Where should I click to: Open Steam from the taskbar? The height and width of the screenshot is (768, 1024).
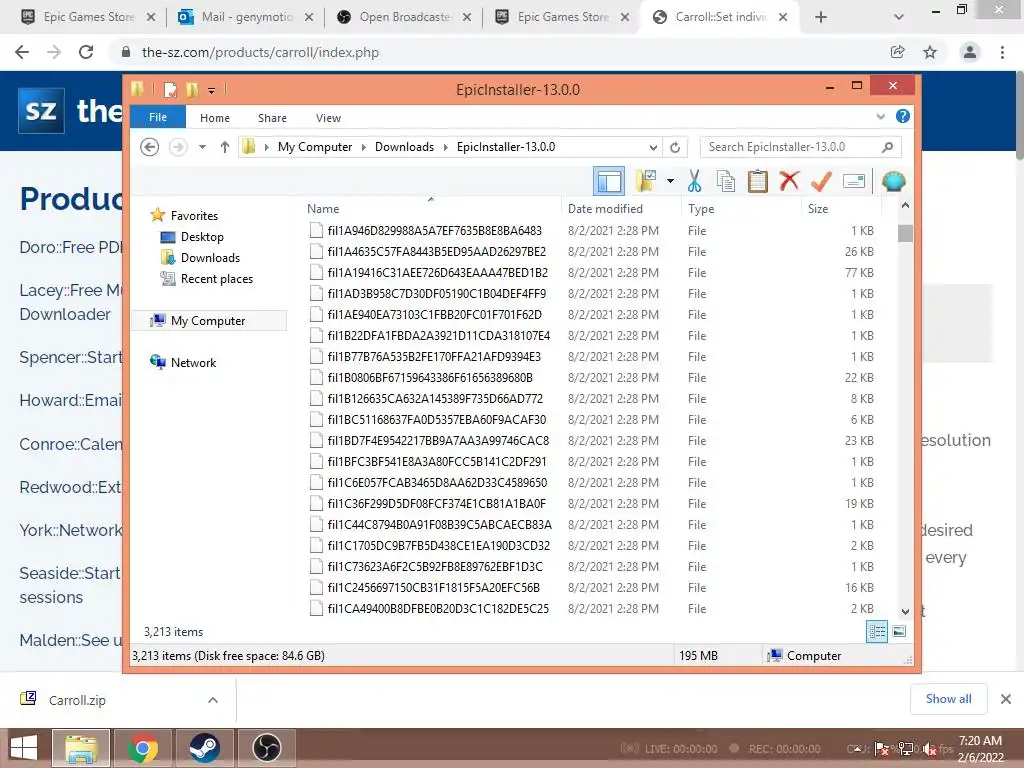click(204, 748)
